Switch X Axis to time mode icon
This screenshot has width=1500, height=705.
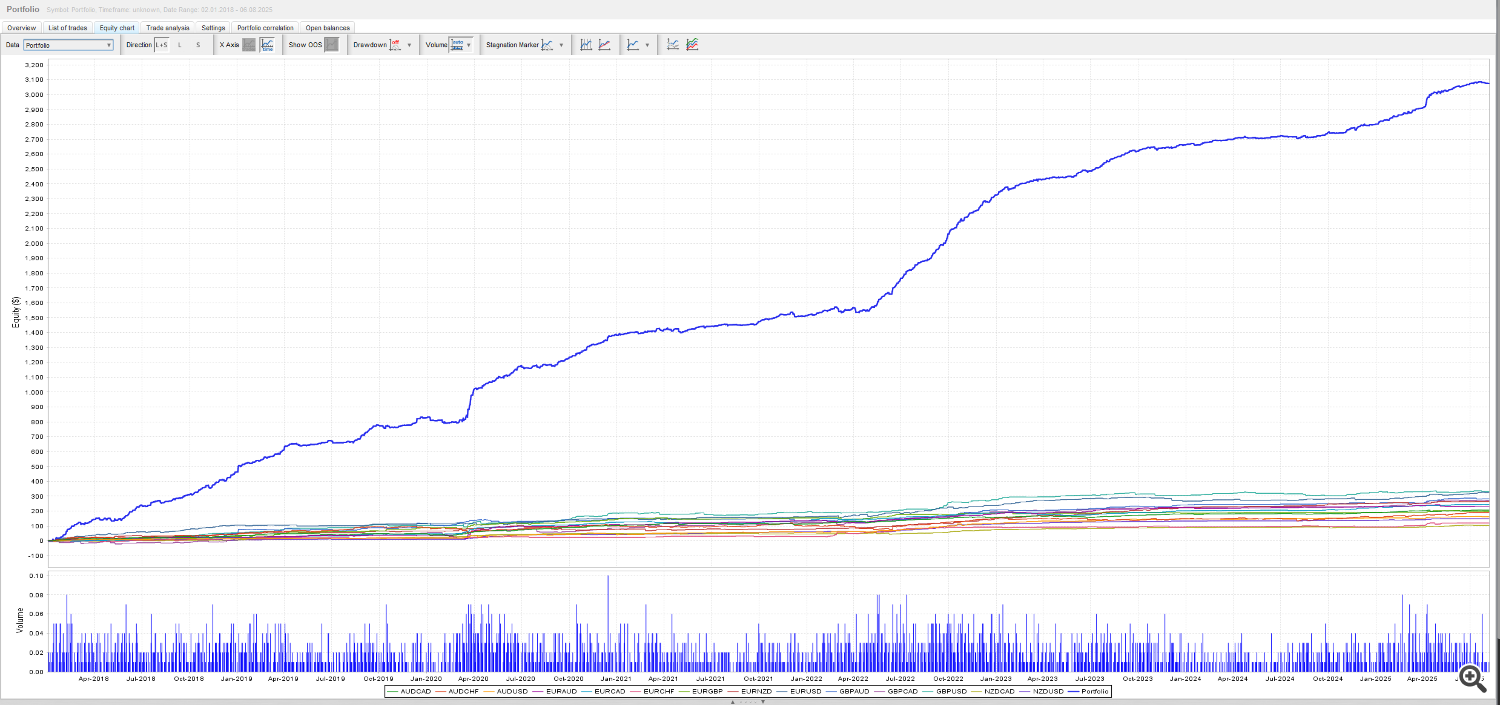tap(267, 45)
